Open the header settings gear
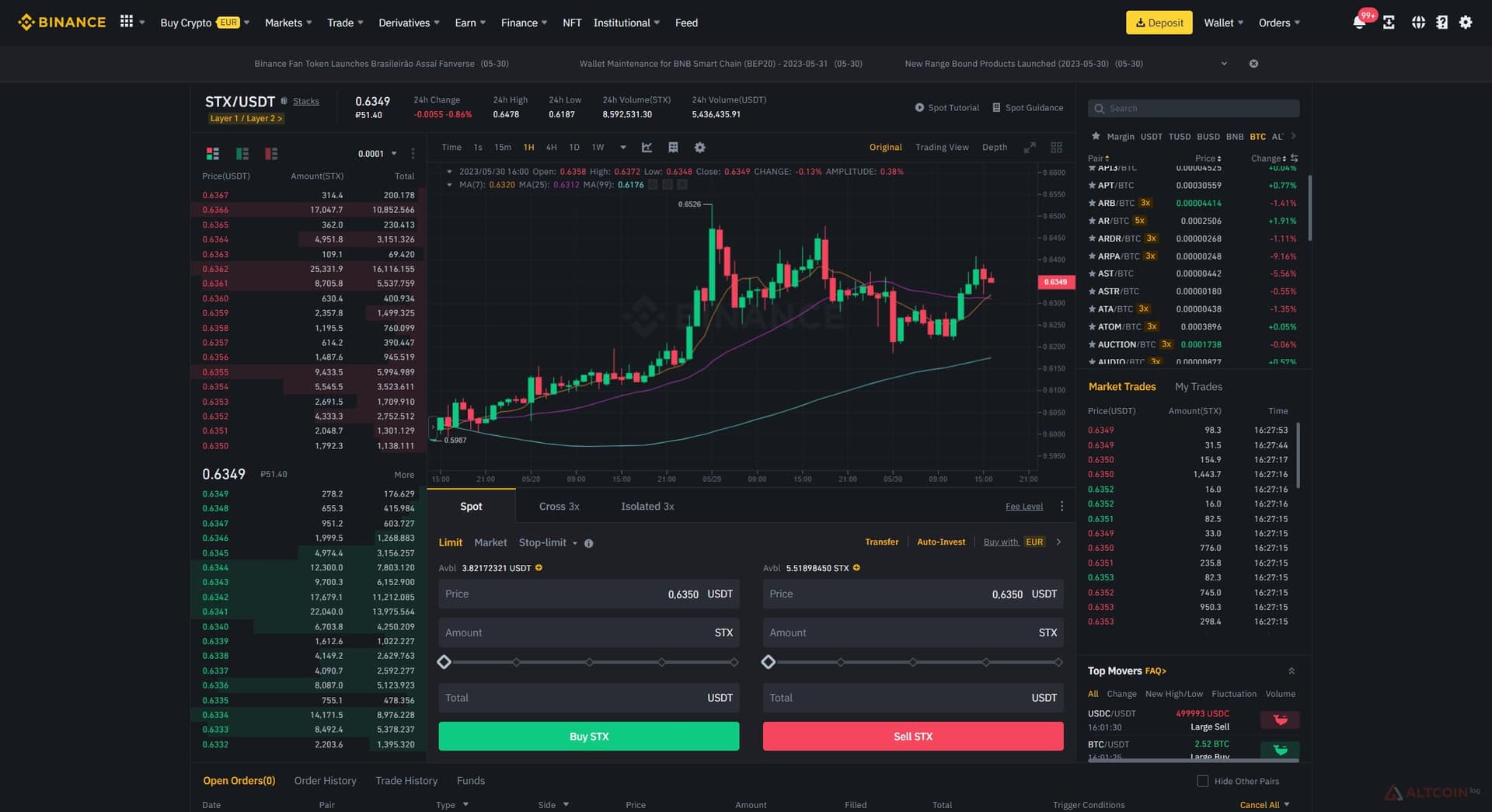Image resolution: width=1492 pixels, height=812 pixels. point(1466,23)
